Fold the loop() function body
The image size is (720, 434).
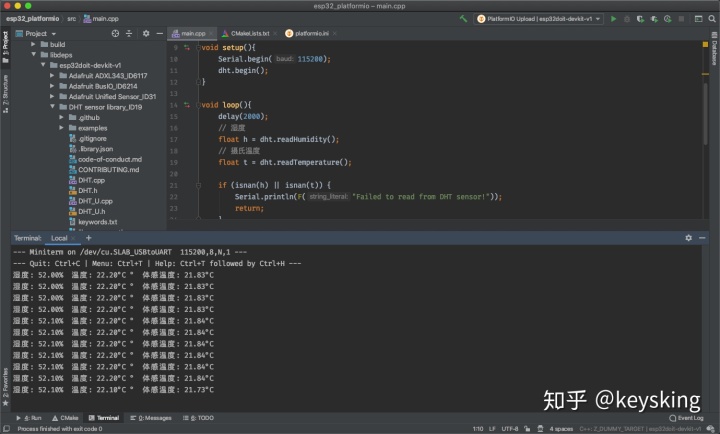pyautogui.click(x=198, y=105)
